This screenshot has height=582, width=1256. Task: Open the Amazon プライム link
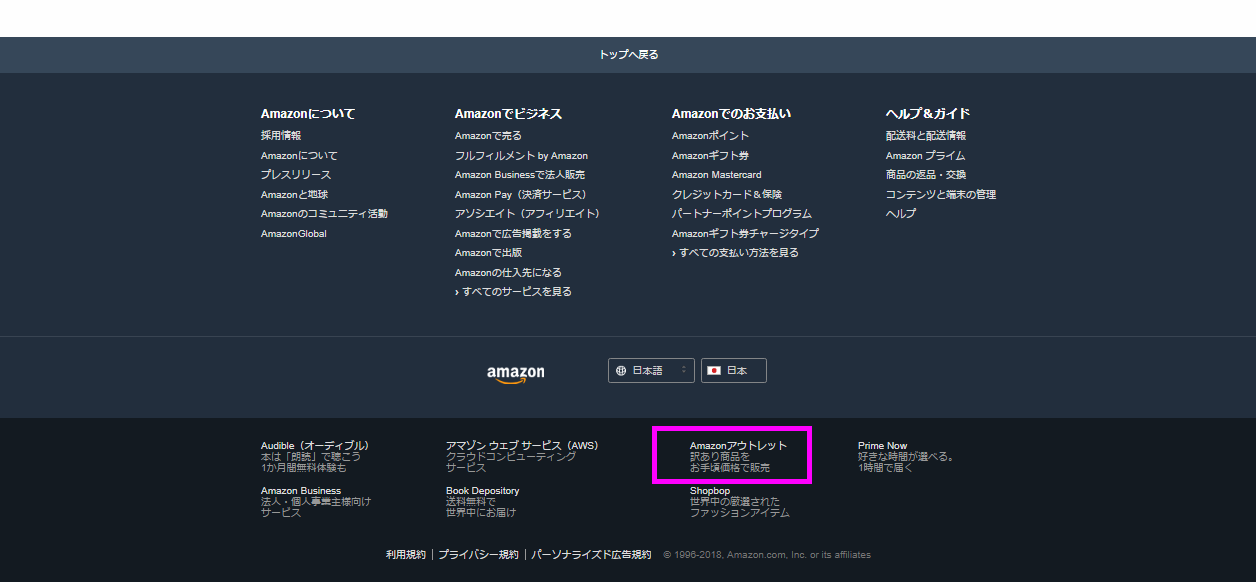tap(925, 156)
